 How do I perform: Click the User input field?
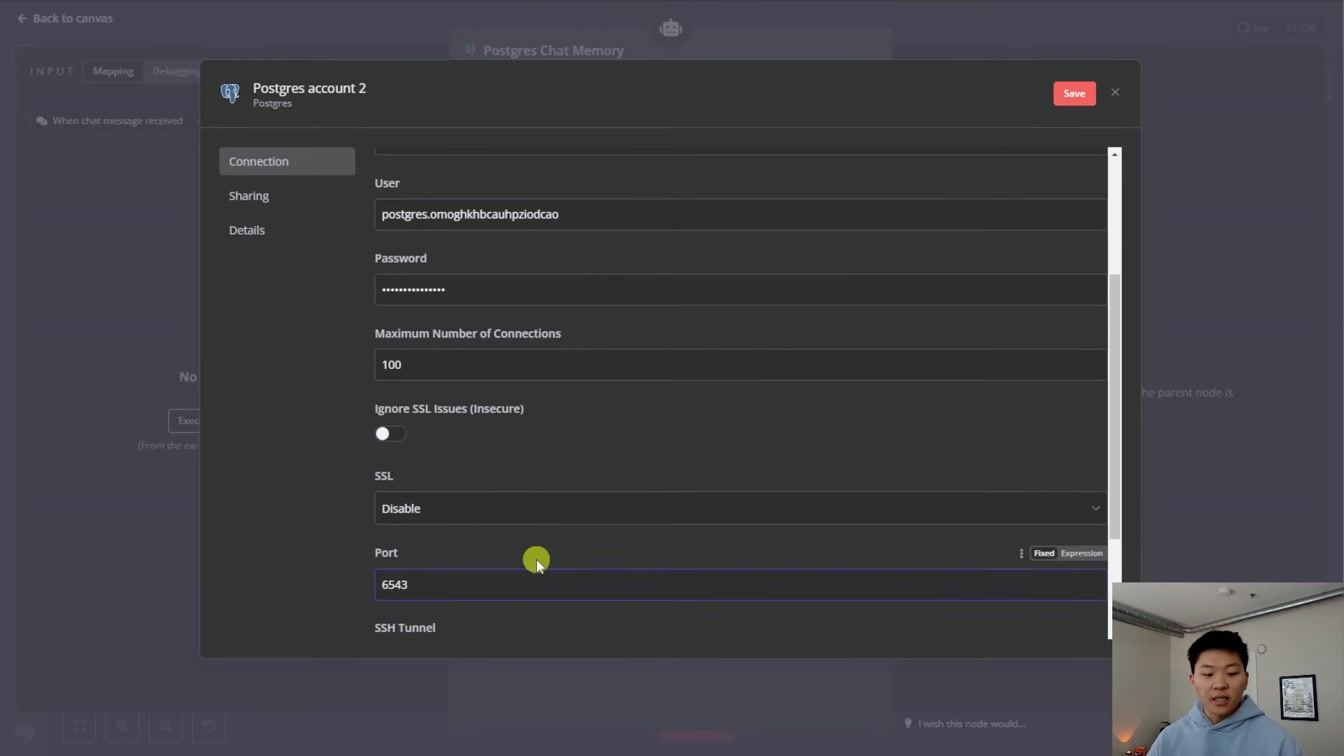coord(740,214)
